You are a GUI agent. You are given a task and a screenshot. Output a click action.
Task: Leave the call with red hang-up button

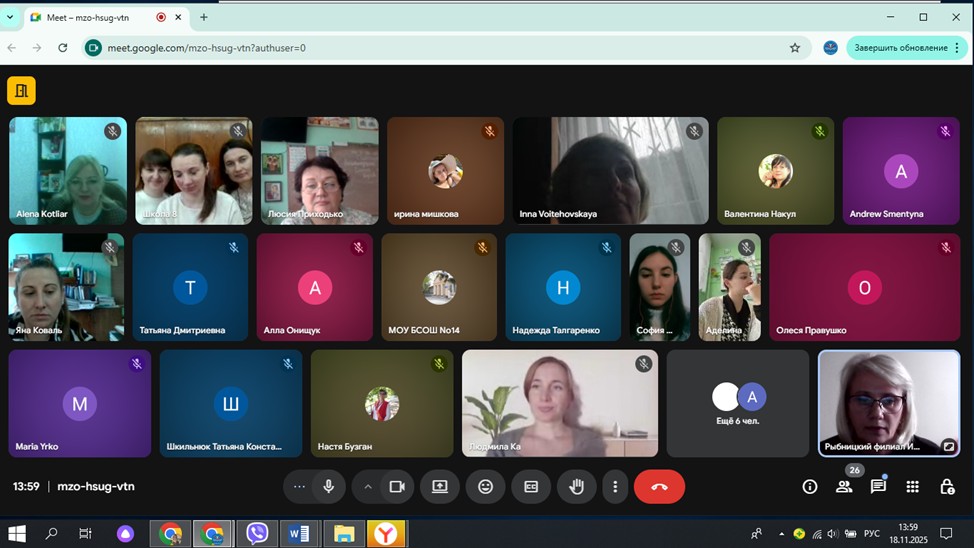click(659, 487)
